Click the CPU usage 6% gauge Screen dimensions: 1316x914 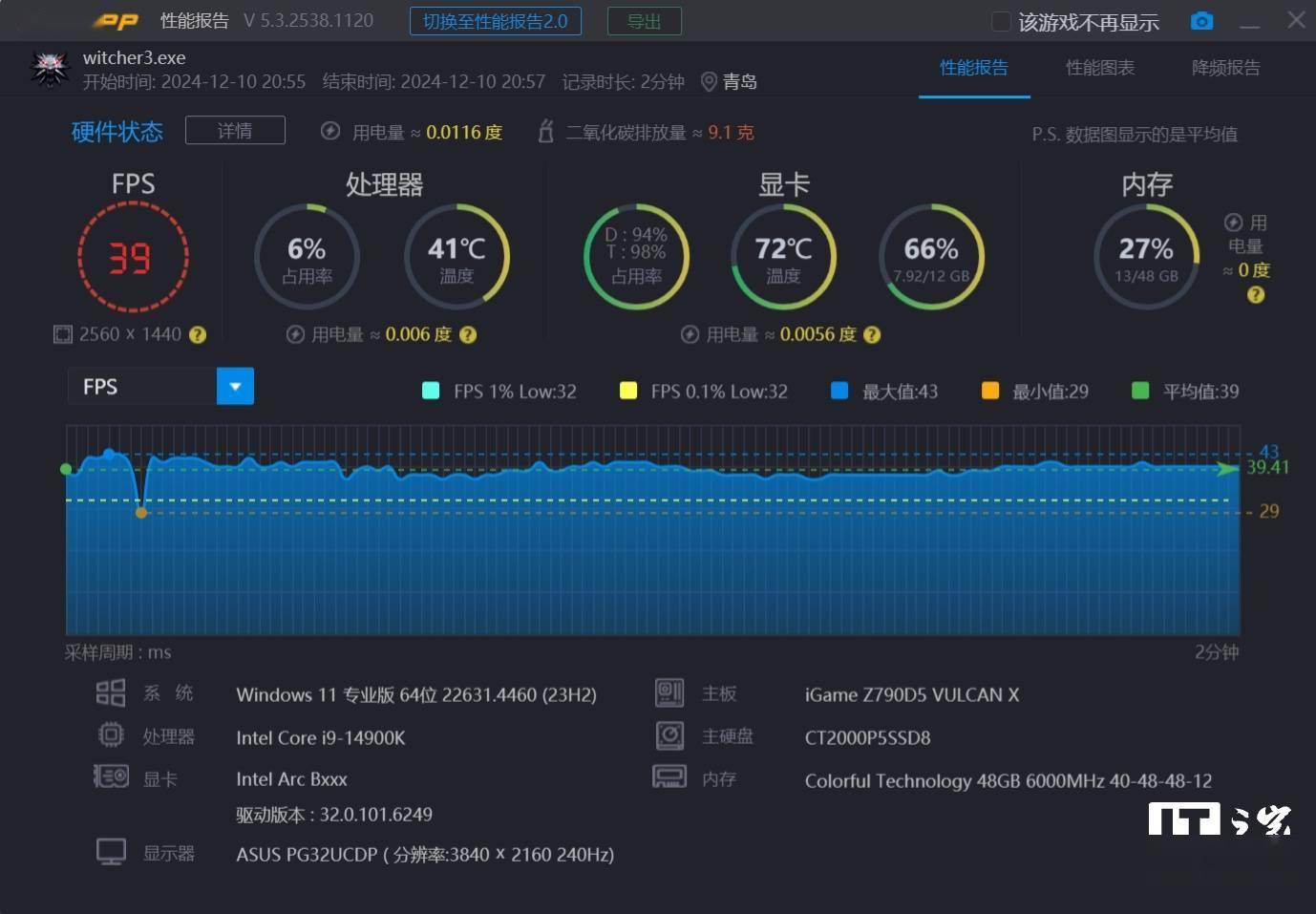point(307,257)
